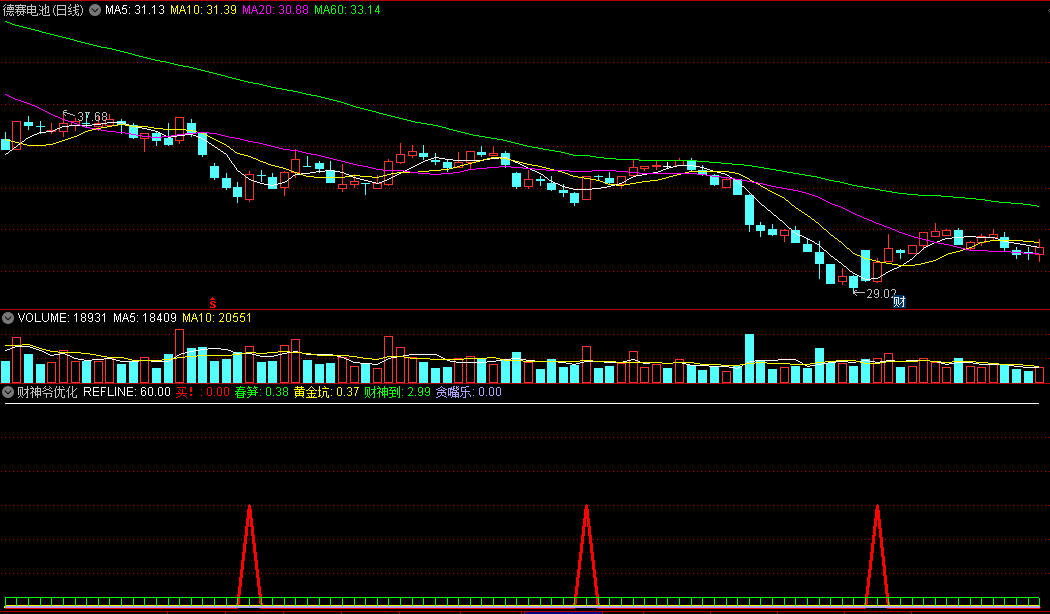Click the 春笋: 0.38 value

pos(262,392)
